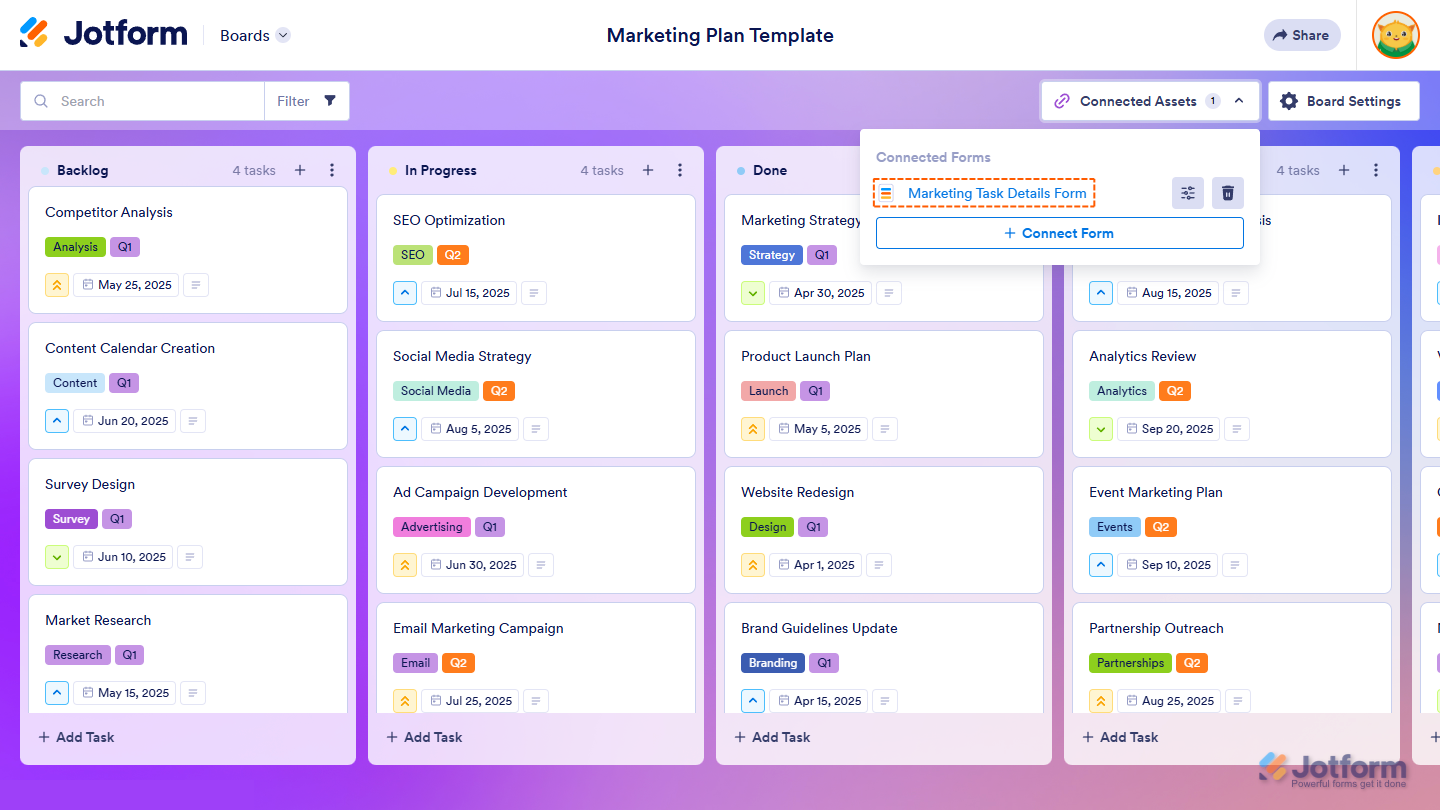This screenshot has width=1440, height=810.
Task: Click the Jotform logo
Action: [103, 34]
